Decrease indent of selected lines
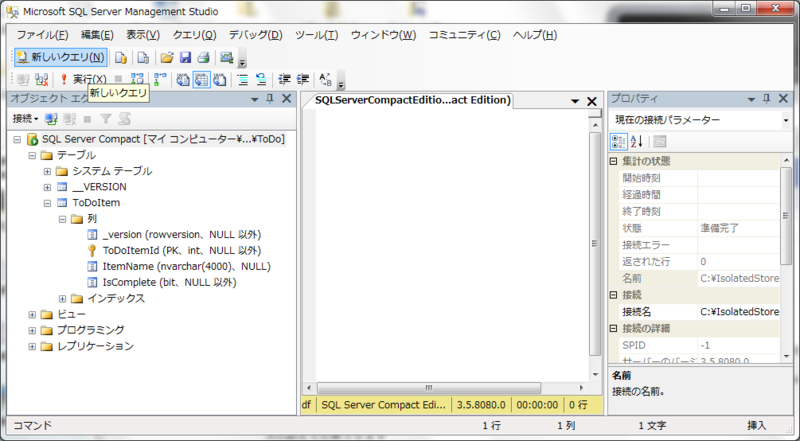The image size is (800, 441). (284, 79)
